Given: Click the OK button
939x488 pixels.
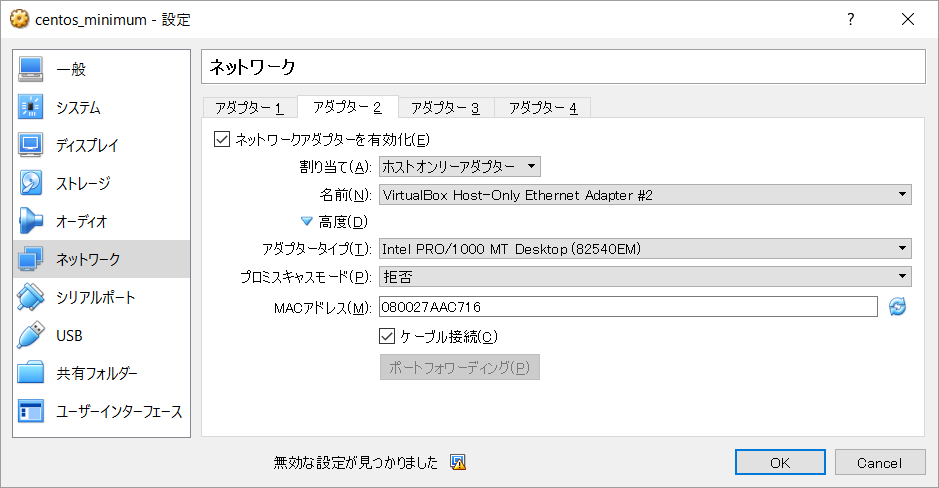Looking at the screenshot, I should [780, 462].
